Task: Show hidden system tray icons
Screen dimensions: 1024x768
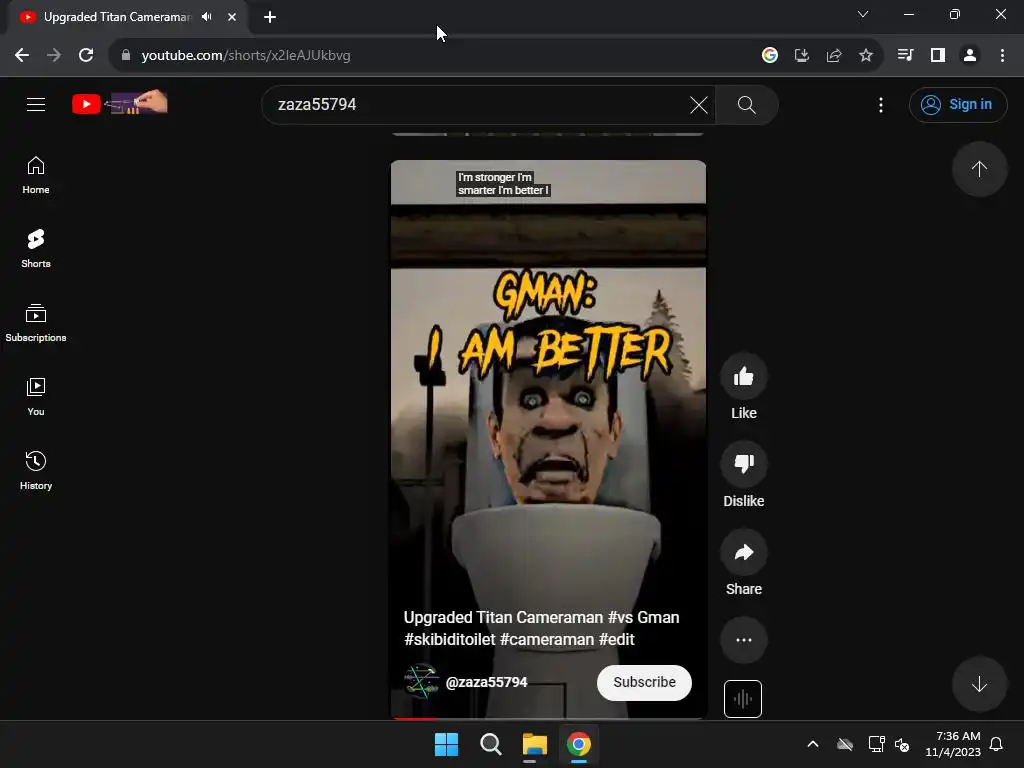Action: tap(813, 744)
